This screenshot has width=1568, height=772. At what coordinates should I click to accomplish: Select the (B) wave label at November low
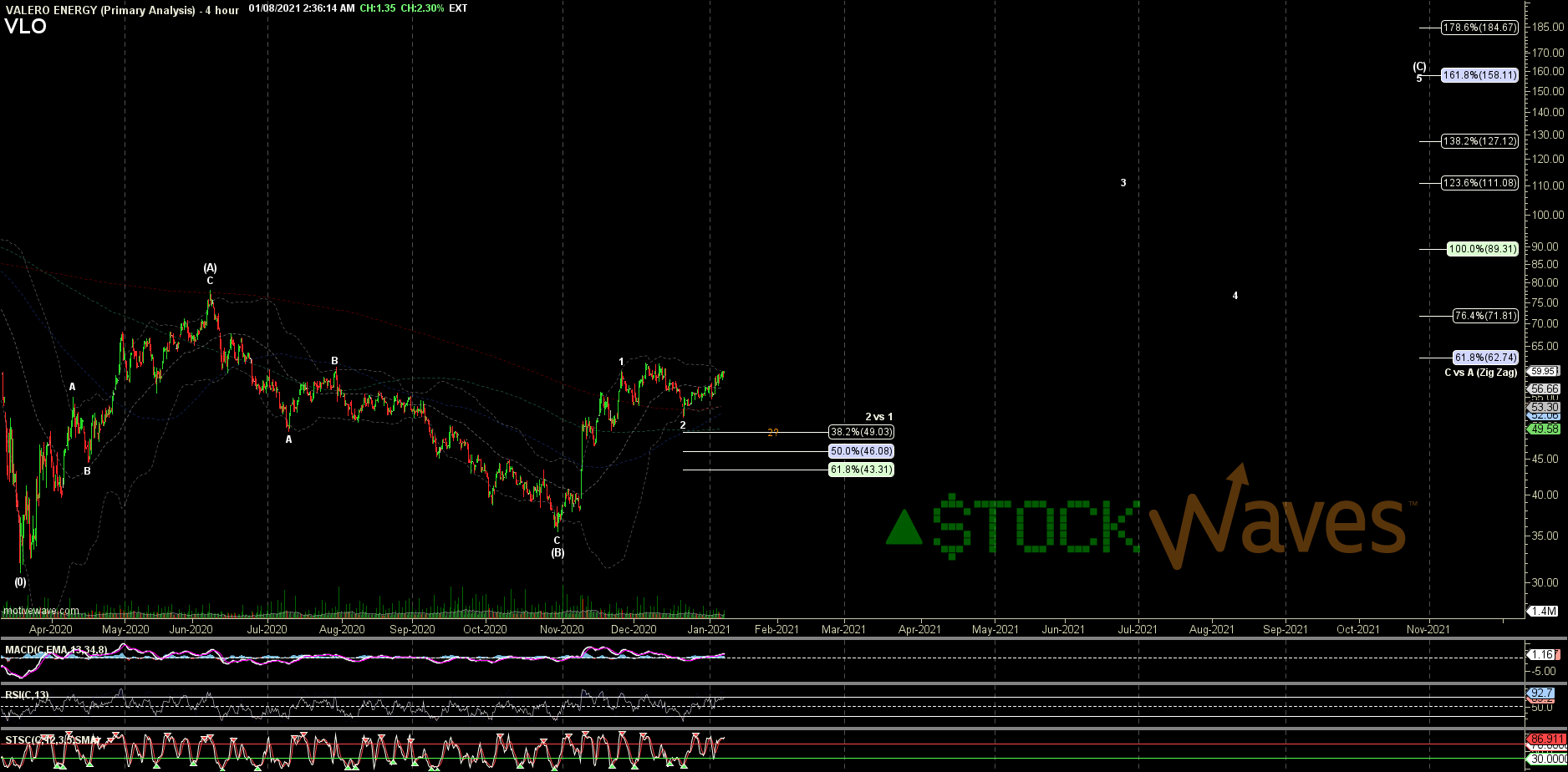tap(557, 553)
